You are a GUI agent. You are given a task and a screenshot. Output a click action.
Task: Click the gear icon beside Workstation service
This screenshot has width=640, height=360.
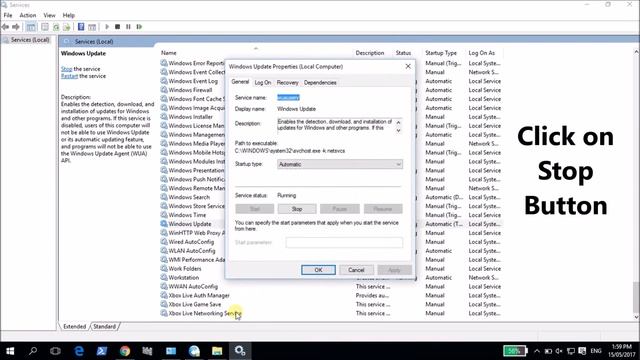(x=164, y=278)
